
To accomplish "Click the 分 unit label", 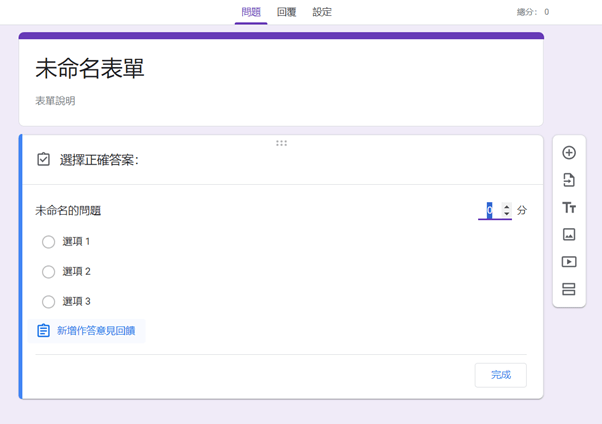I will [522, 210].
